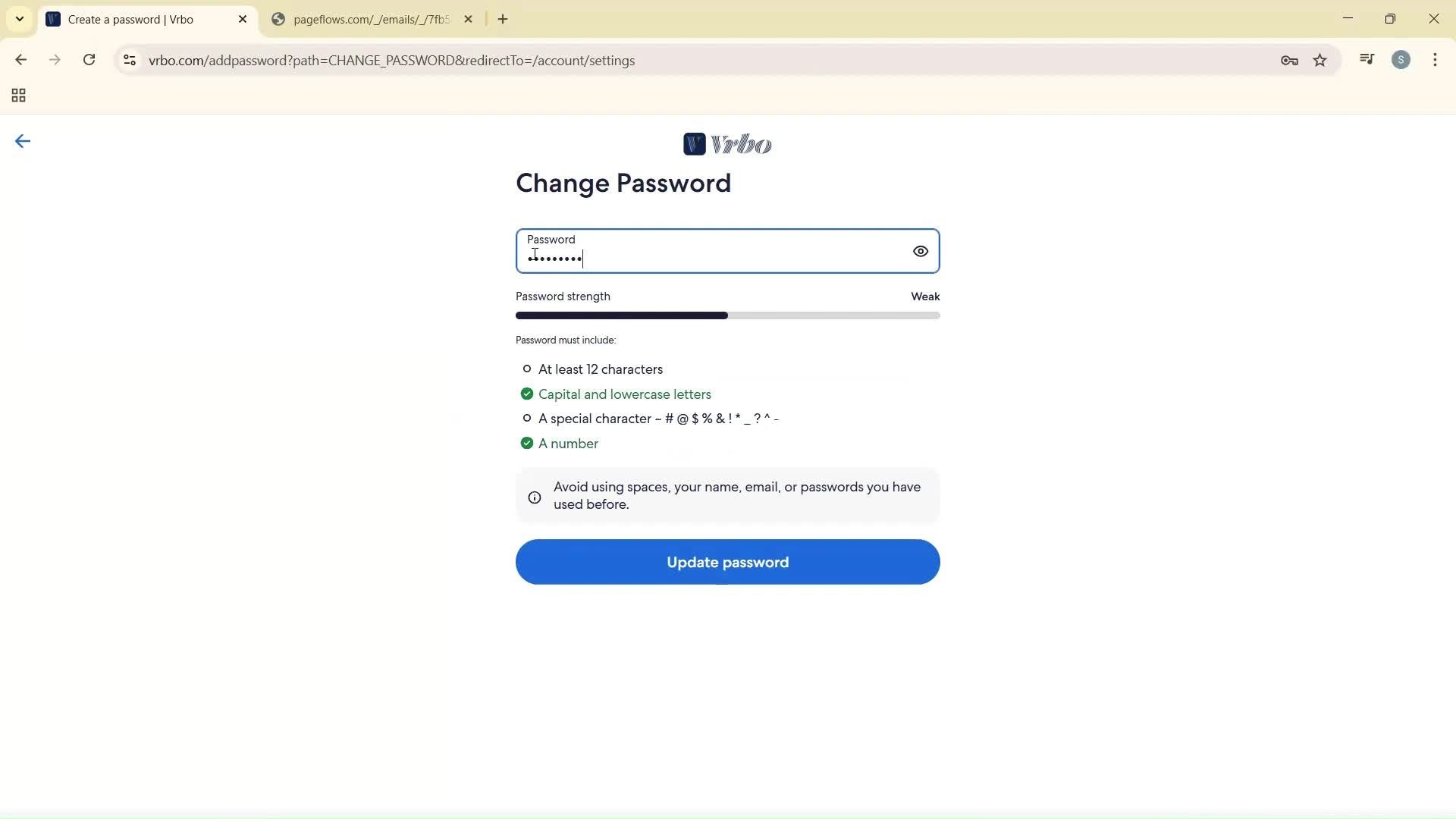Image resolution: width=1456 pixels, height=819 pixels.
Task: Open the three-dot browser menu
Action: (x=1435, y=60)
